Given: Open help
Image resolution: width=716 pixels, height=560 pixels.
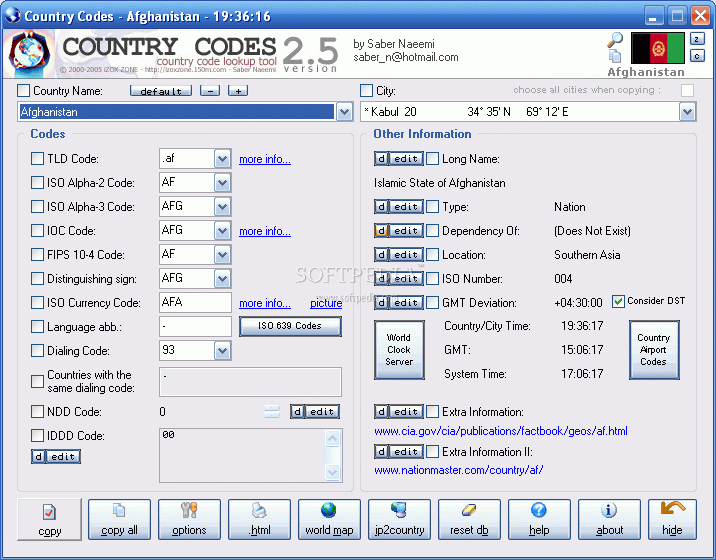Looking at the screenshot, I should (x=539, y=519).
